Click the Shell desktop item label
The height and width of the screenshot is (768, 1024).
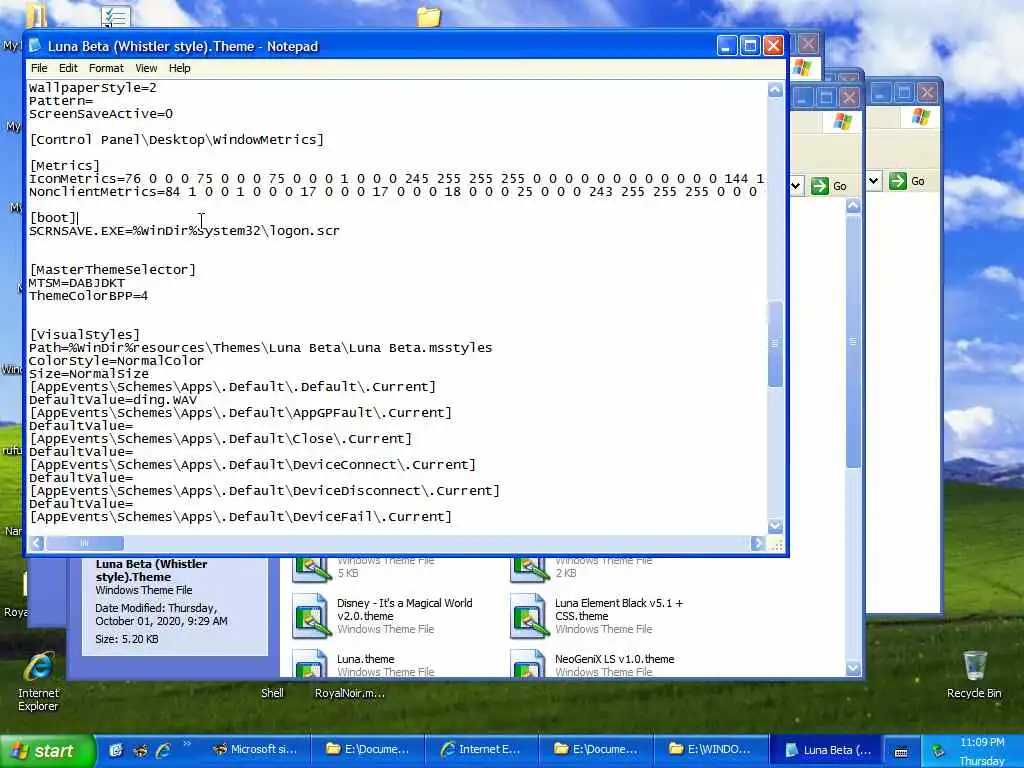pyautogui.click(x=272, y=693)
